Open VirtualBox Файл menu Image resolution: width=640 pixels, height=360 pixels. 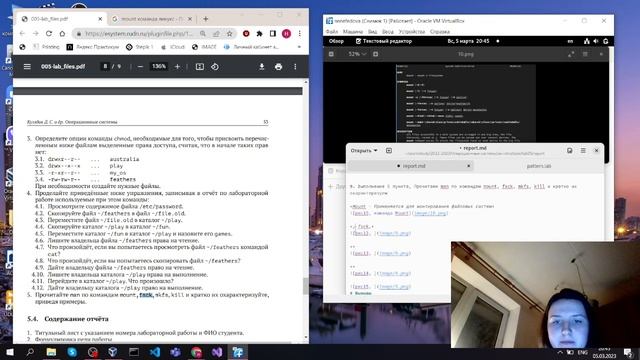[332, 31]
